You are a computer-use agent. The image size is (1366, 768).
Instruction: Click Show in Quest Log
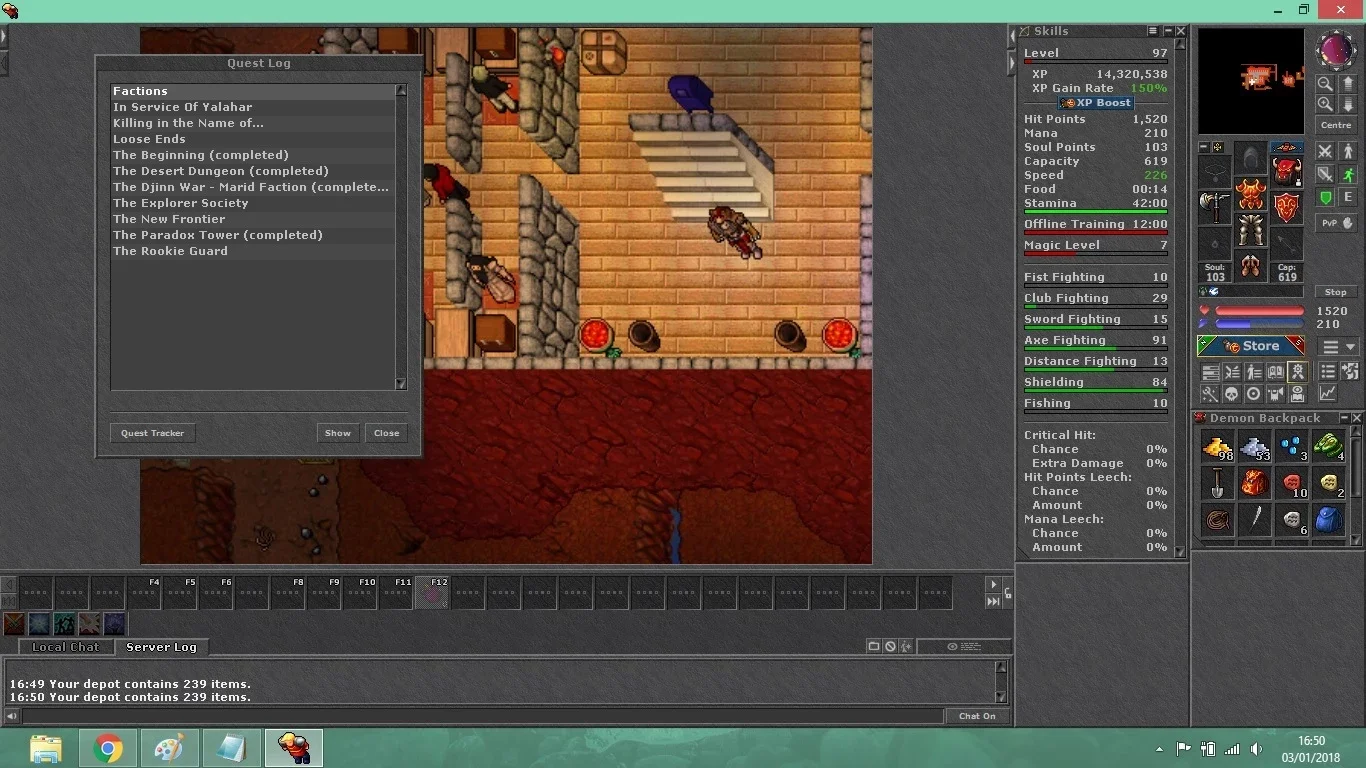tap(338, 433)
